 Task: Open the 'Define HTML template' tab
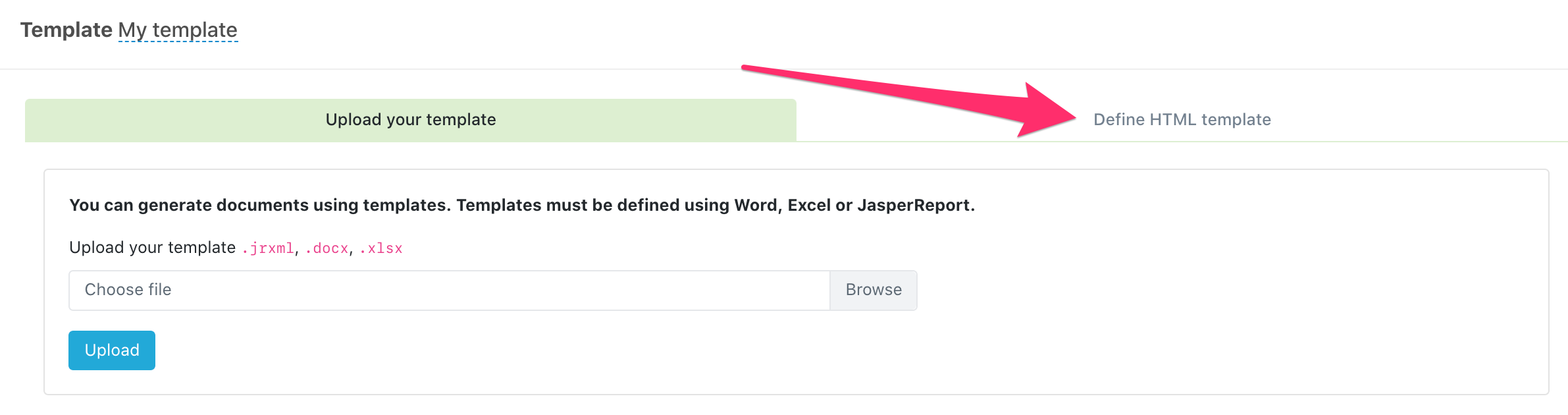pyautogui.click(x=1182, y=120)
